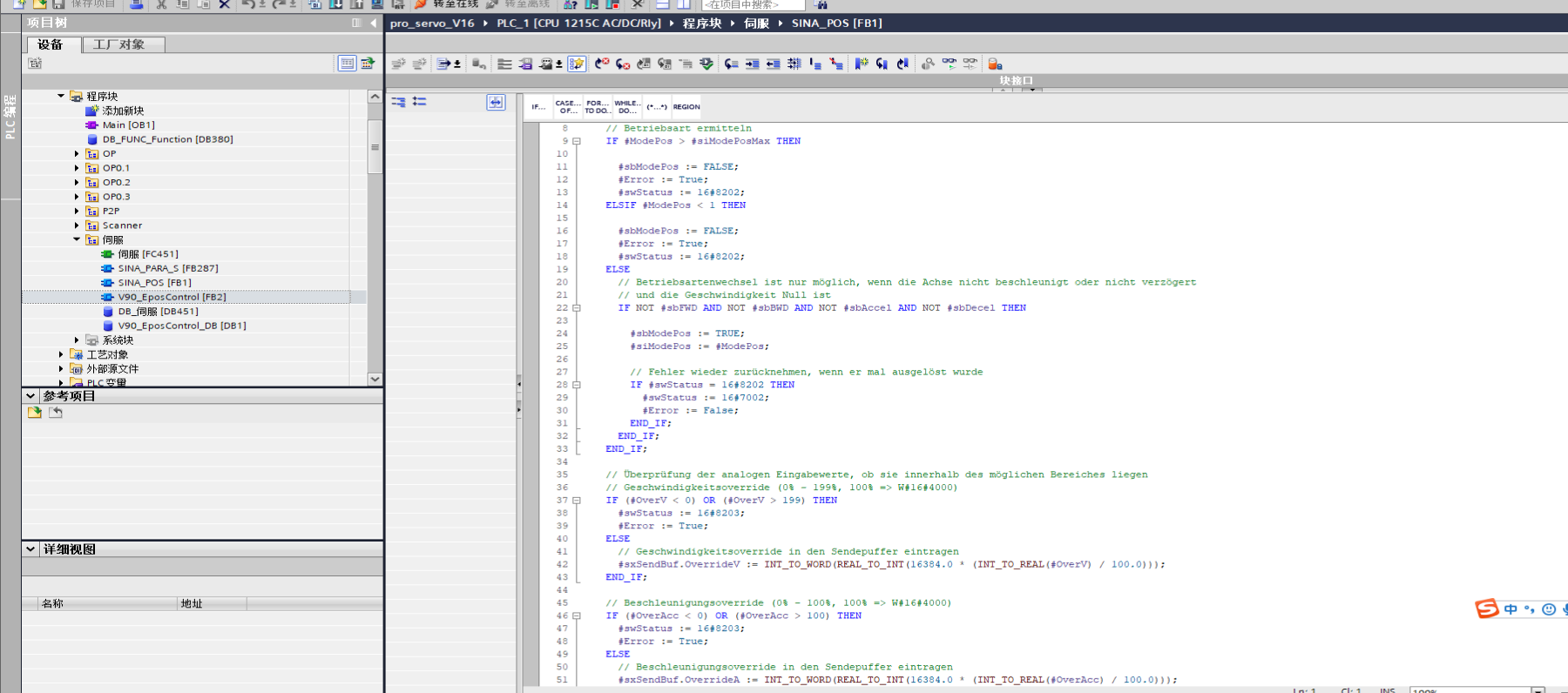Expand the 系统块 folder
The width and height of the screenshot is (1568, 693).
point(77,340)
